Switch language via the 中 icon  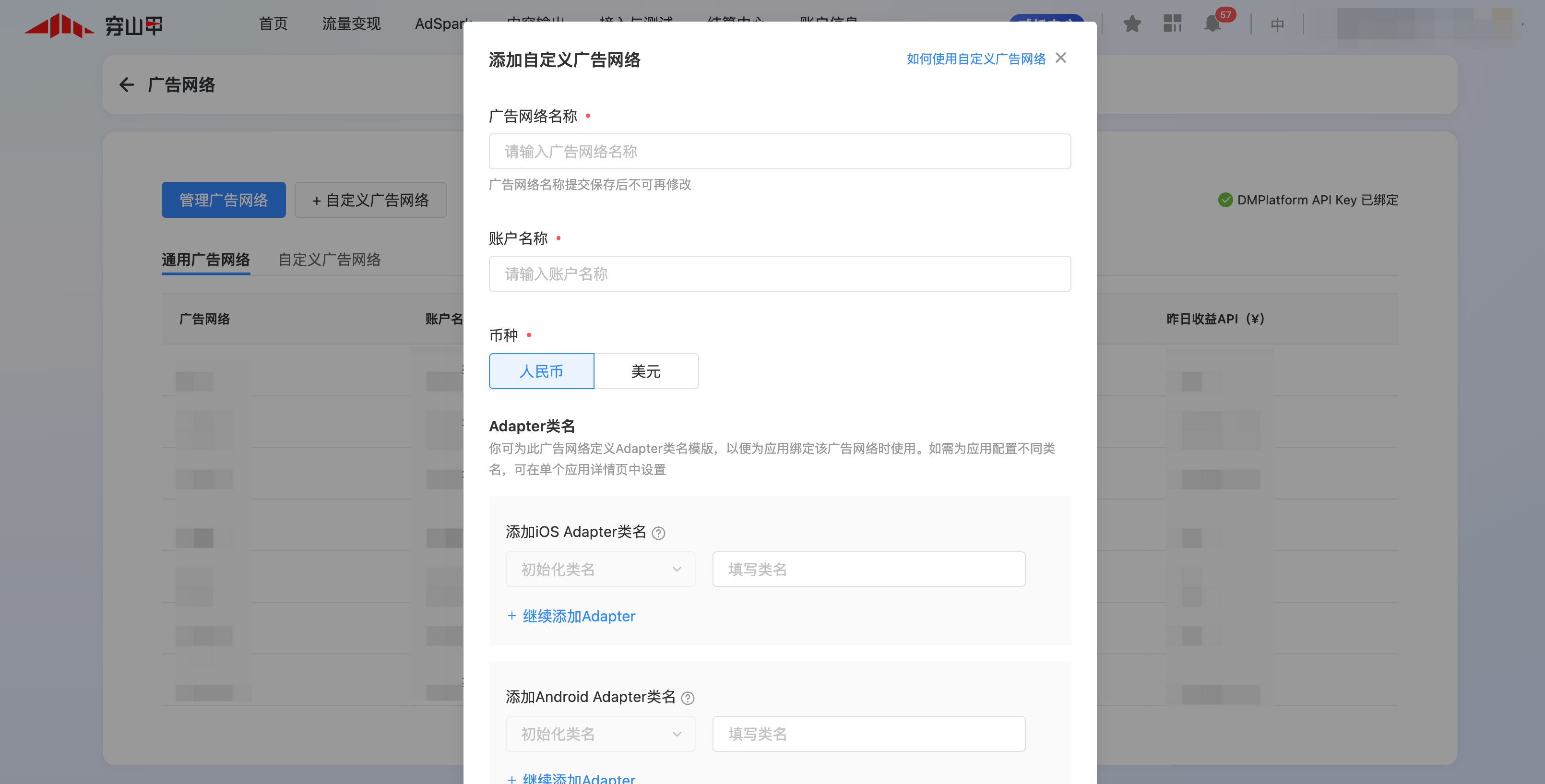[1277, 24]
